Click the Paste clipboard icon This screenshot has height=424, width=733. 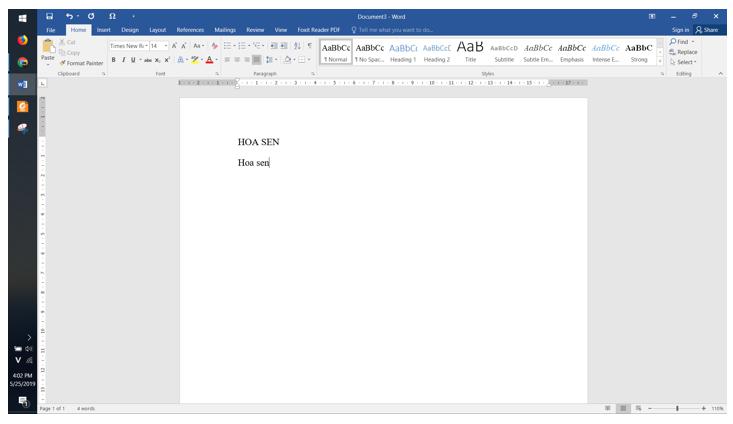click(x=47, y=48)
